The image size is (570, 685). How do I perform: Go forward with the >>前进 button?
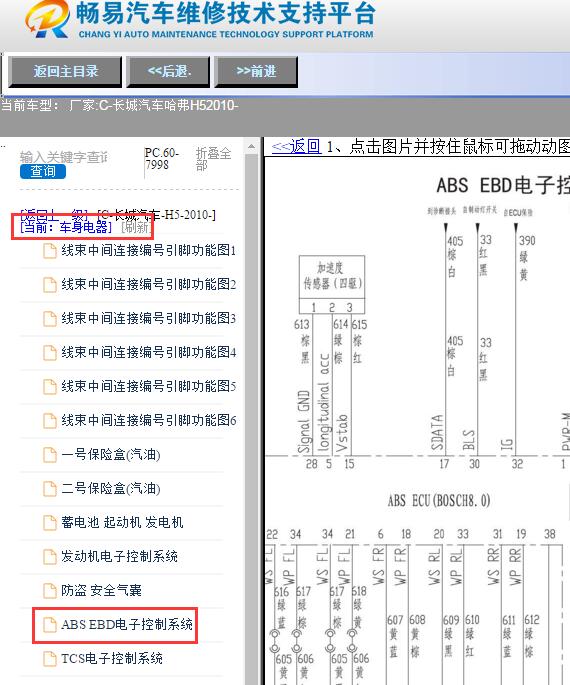[256, 72]
